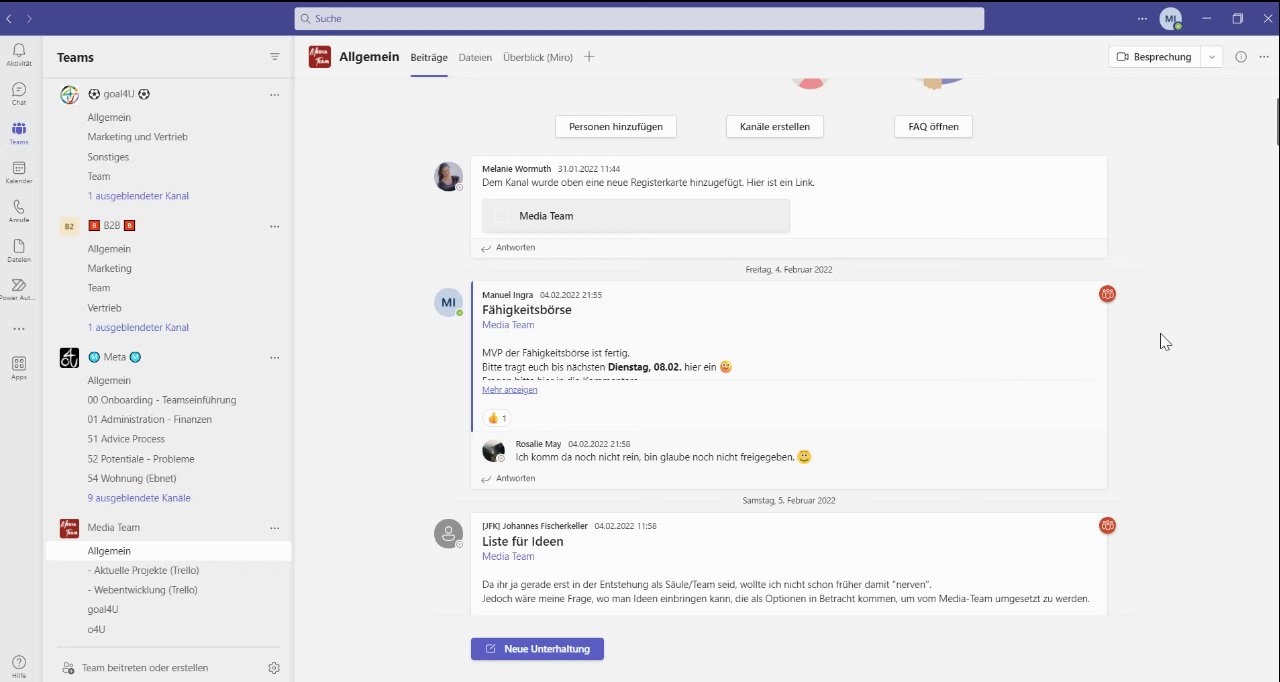Viewport: 1280px width, 682px height.
Task: Open the Kalender icon
Action: (x=19, y=172)
